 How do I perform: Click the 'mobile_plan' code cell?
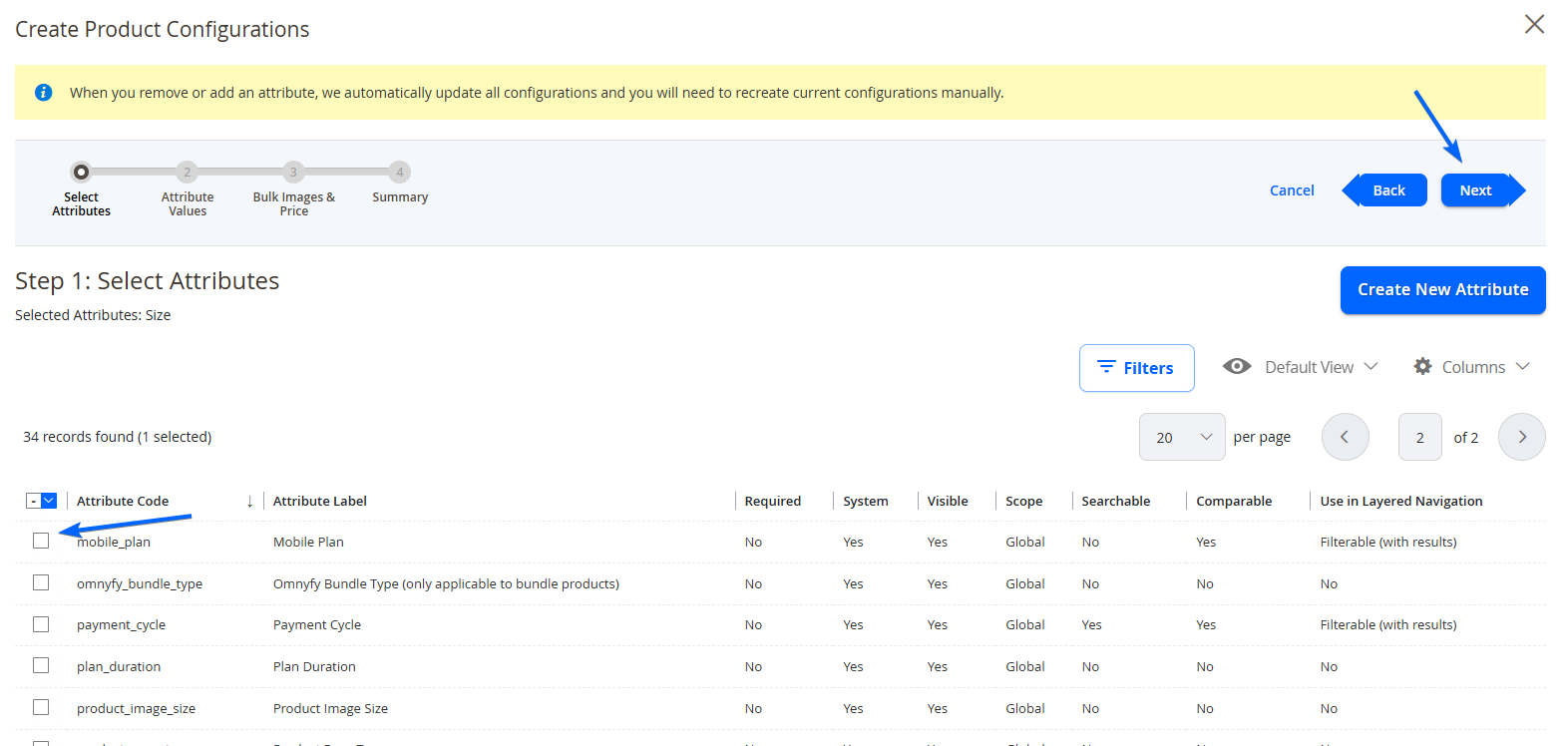(x=114, y=543)
